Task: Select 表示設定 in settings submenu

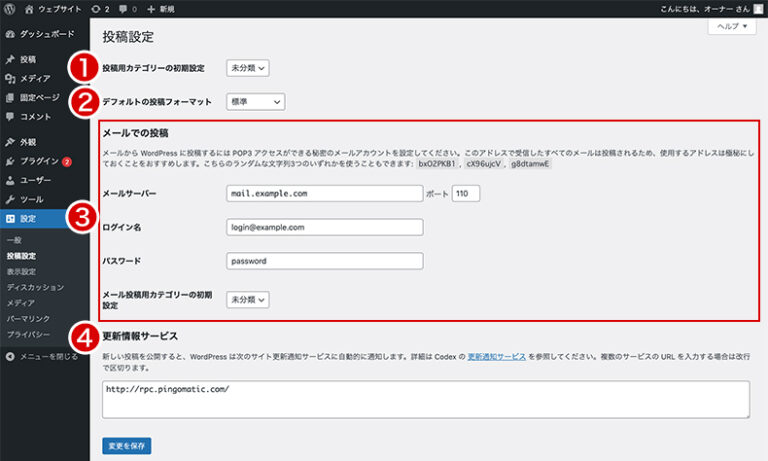Action: pos(24,271)
